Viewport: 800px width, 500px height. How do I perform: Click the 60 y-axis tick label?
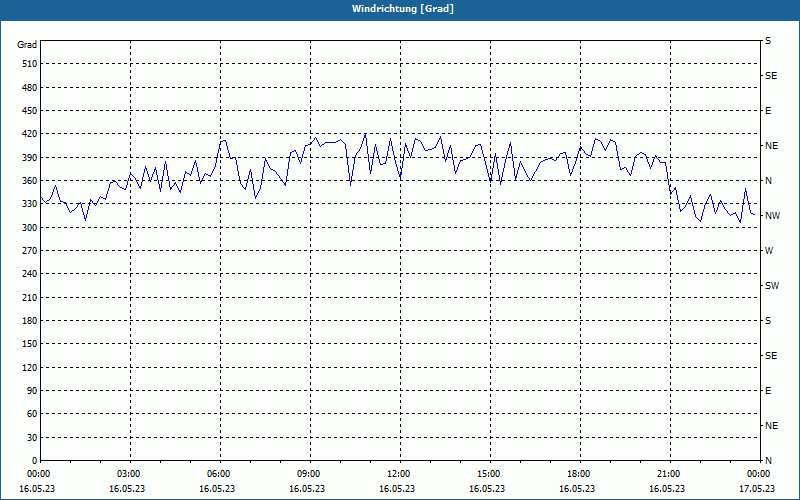[32, 414]
